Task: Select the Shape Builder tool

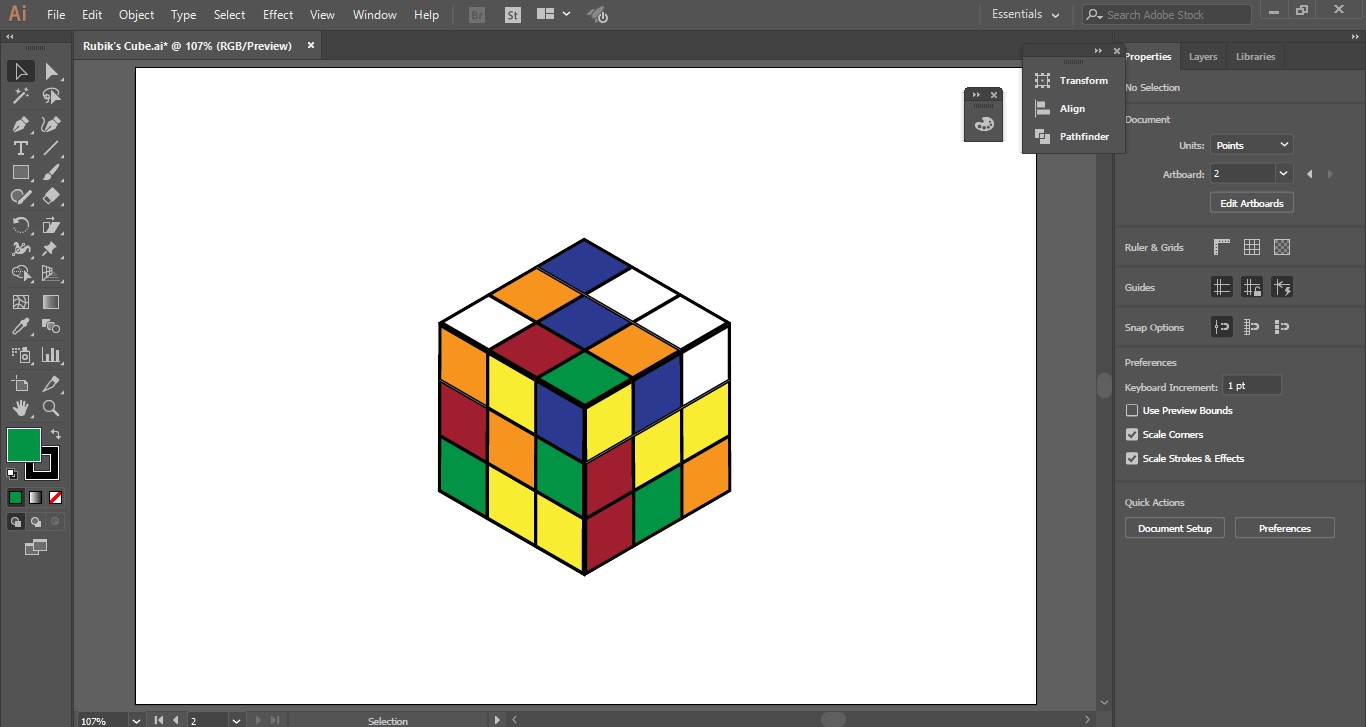Action: [x=20, y=273]
